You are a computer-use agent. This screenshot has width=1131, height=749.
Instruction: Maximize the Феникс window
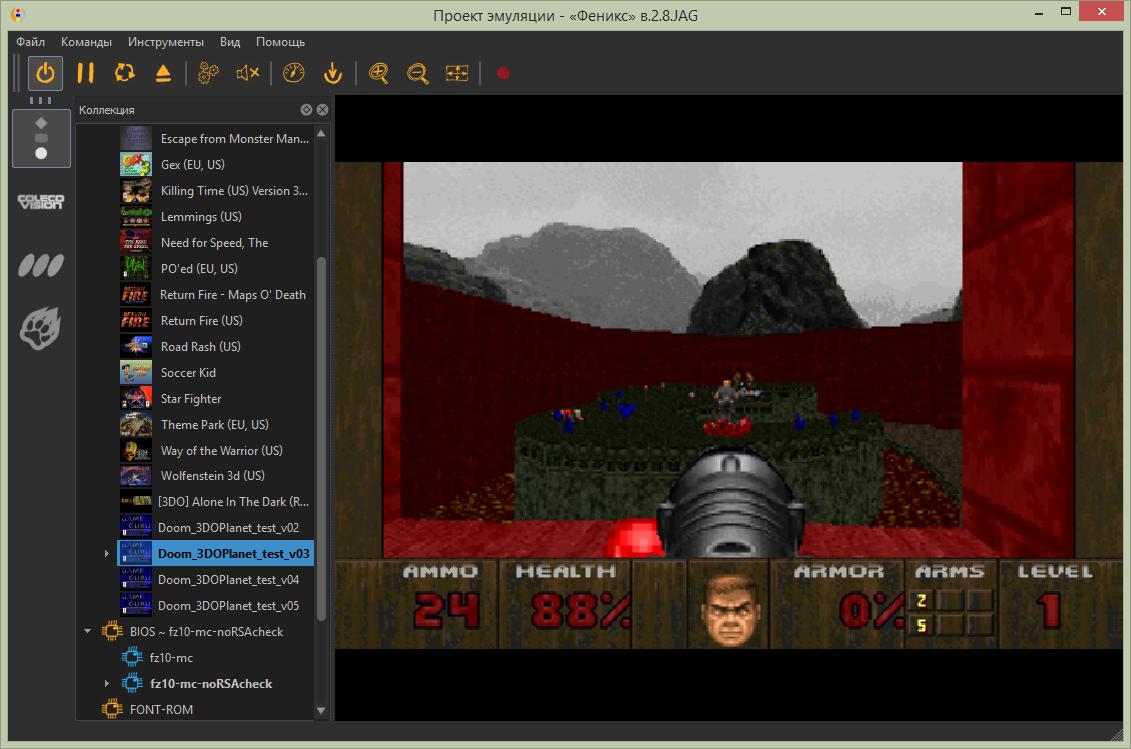tap(1065, 12)
